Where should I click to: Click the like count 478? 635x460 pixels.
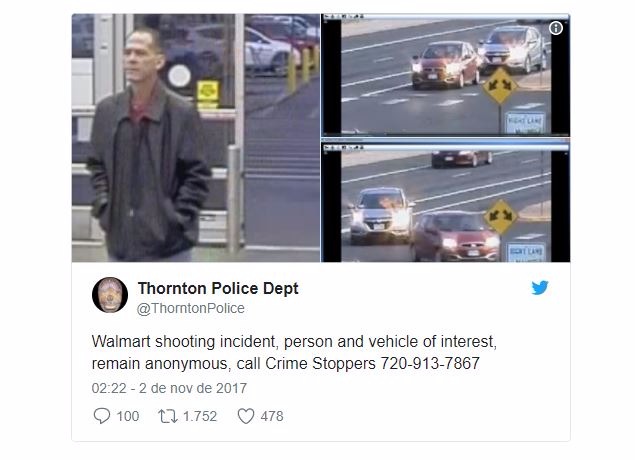pyautogui.click(x=272, y=416)
